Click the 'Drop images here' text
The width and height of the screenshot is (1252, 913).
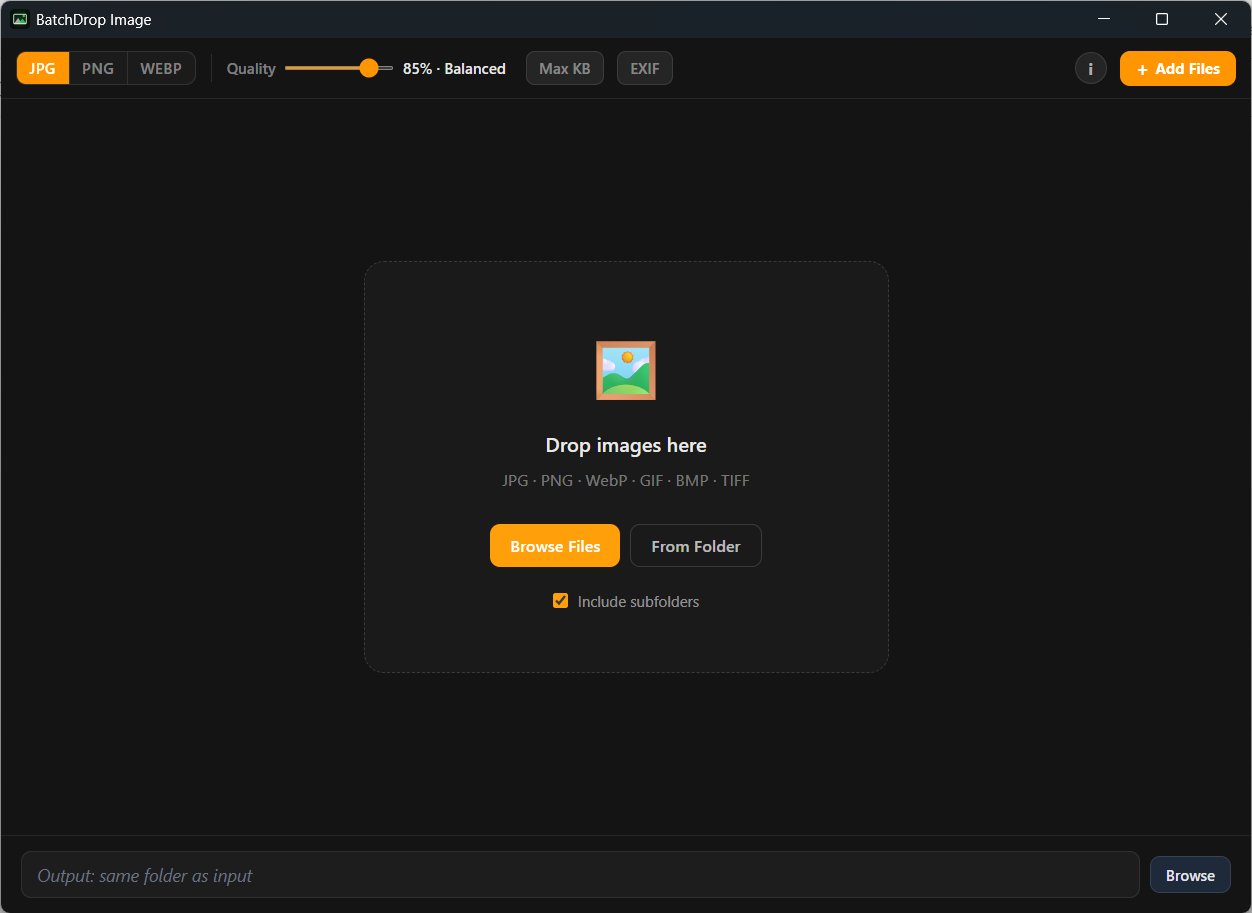pyautogui.click(x=626, y=445)
